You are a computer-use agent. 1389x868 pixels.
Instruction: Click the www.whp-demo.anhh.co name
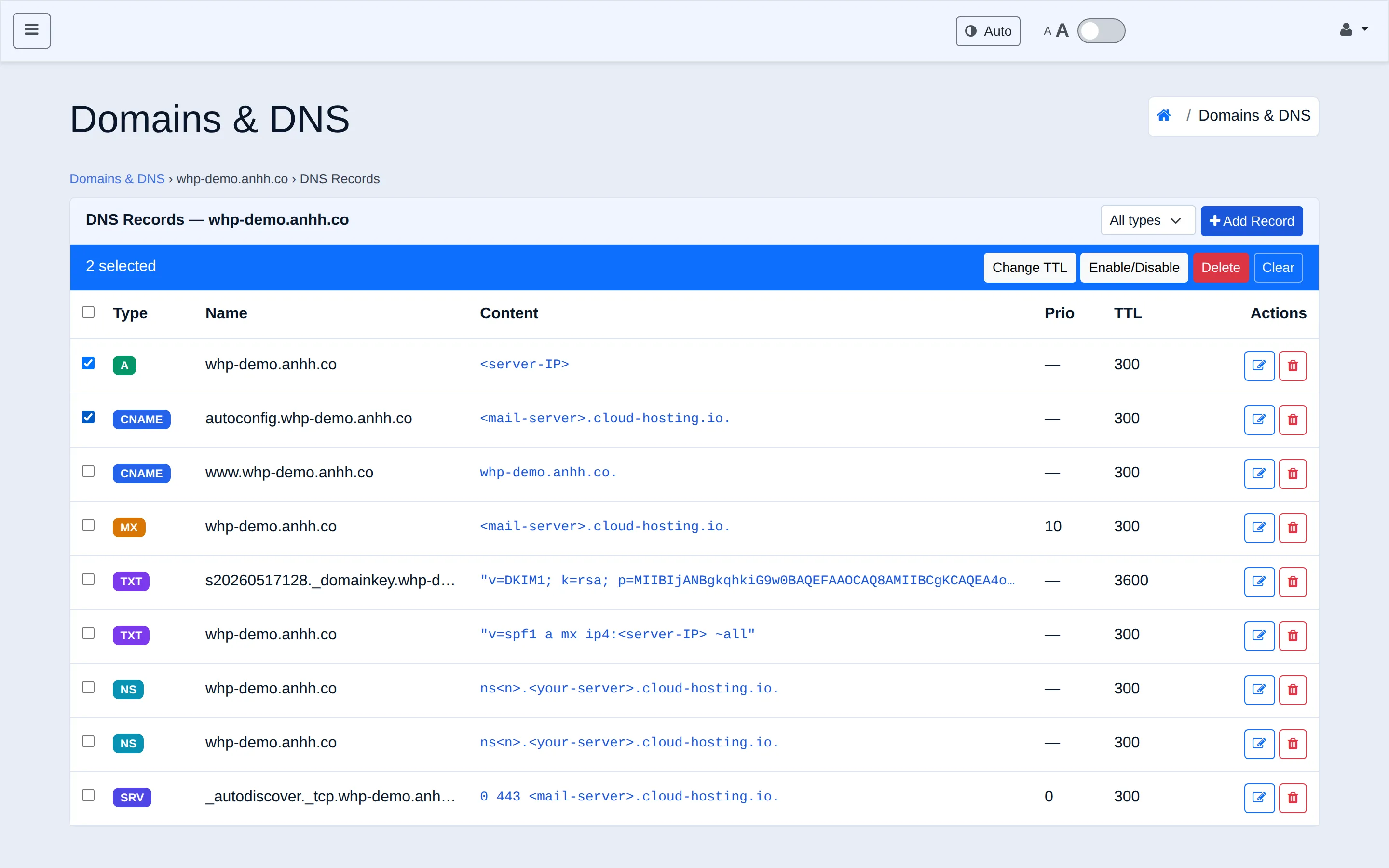tap(289, 473)
